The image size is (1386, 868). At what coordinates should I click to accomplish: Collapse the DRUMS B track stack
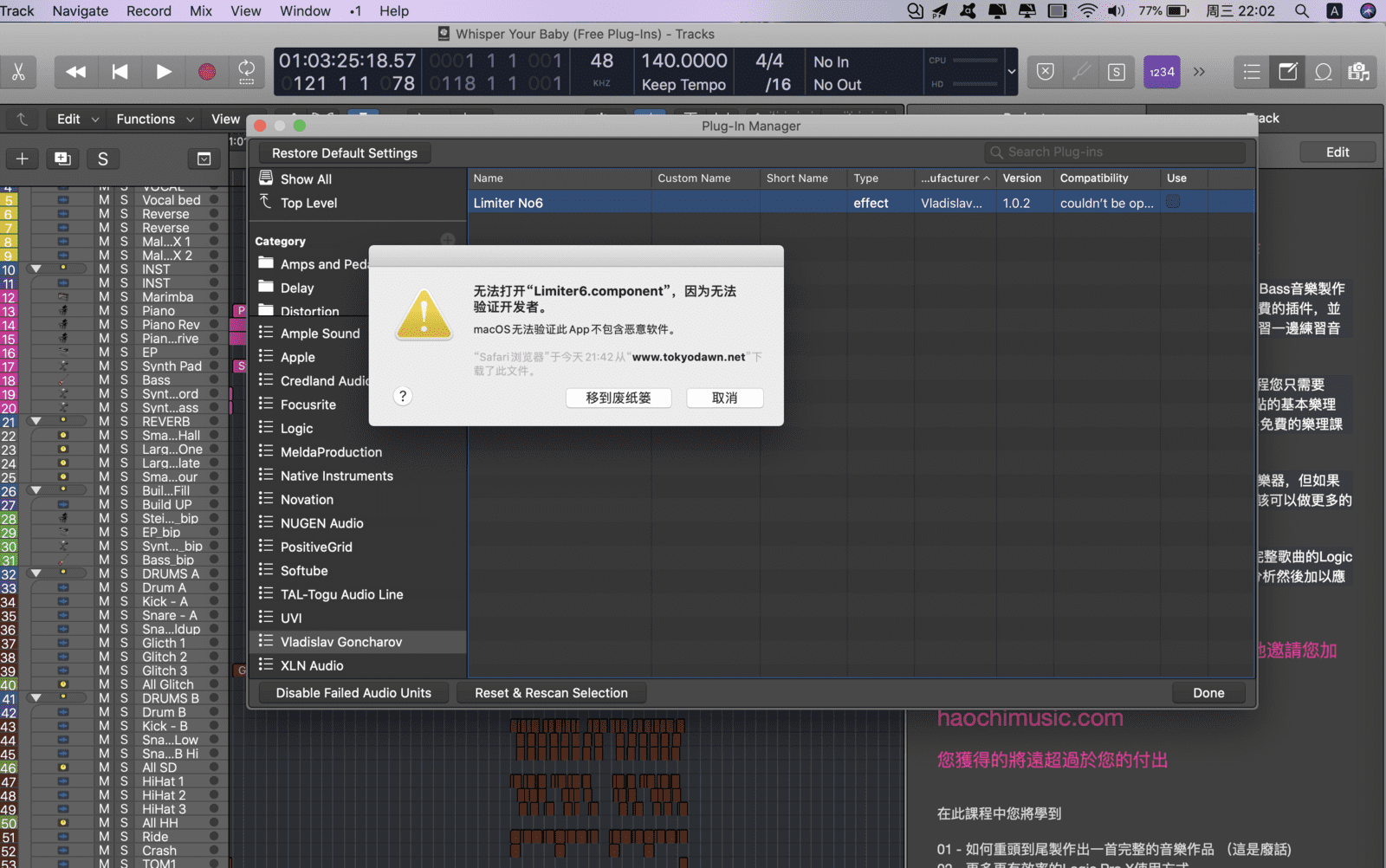(36, 697)
